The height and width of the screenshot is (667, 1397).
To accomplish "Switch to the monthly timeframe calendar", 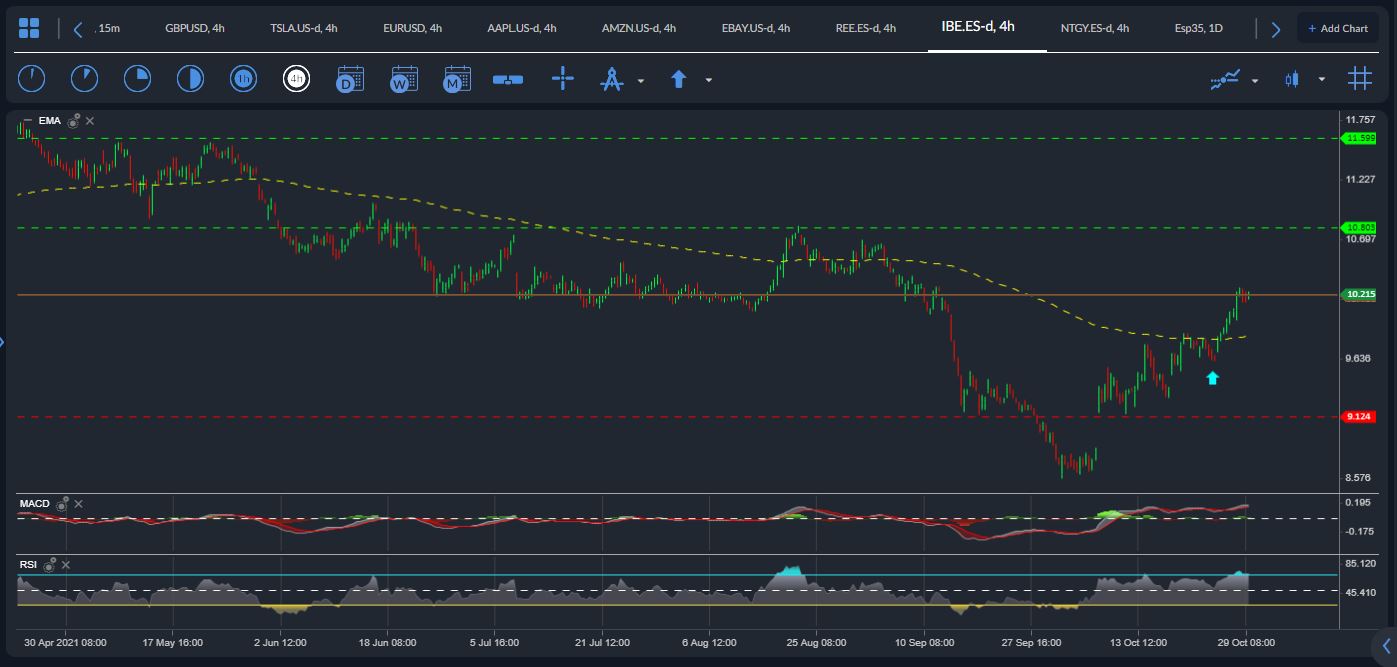I will [x=457, y=78].
